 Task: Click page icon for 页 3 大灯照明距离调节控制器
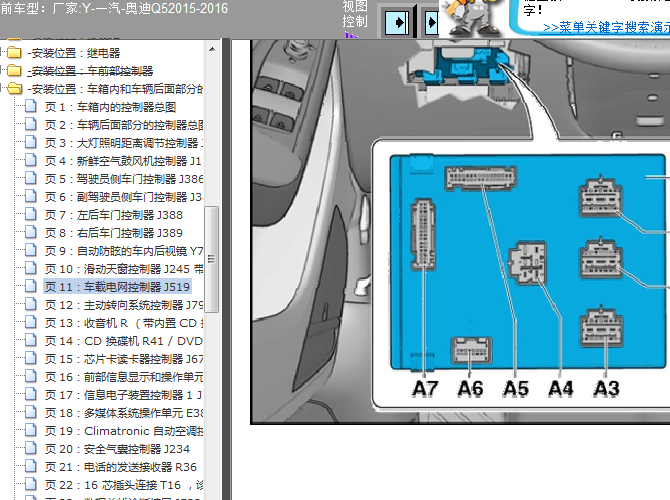tap(31, 142)
